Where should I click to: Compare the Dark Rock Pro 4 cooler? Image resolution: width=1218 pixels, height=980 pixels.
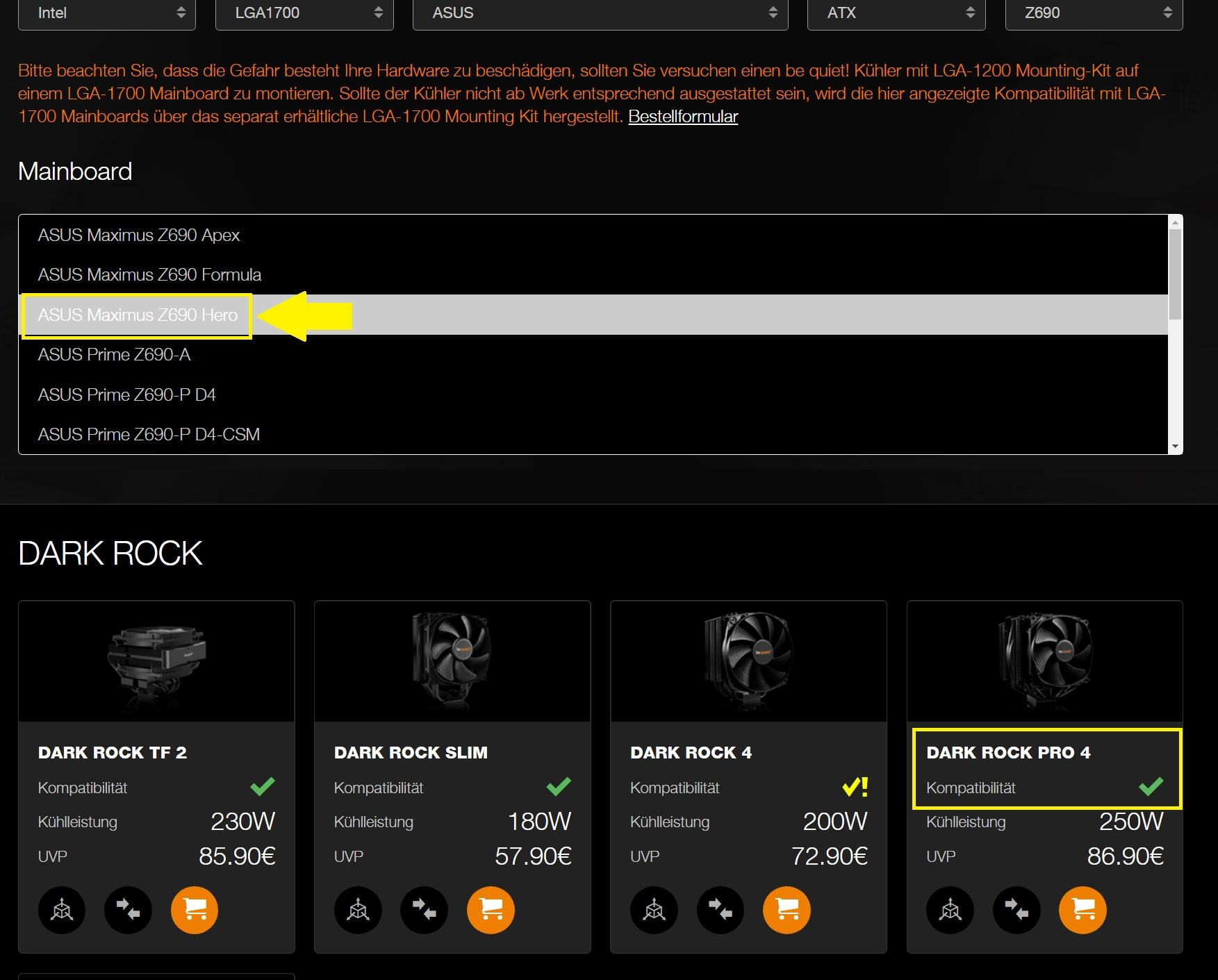[1017, 910]
